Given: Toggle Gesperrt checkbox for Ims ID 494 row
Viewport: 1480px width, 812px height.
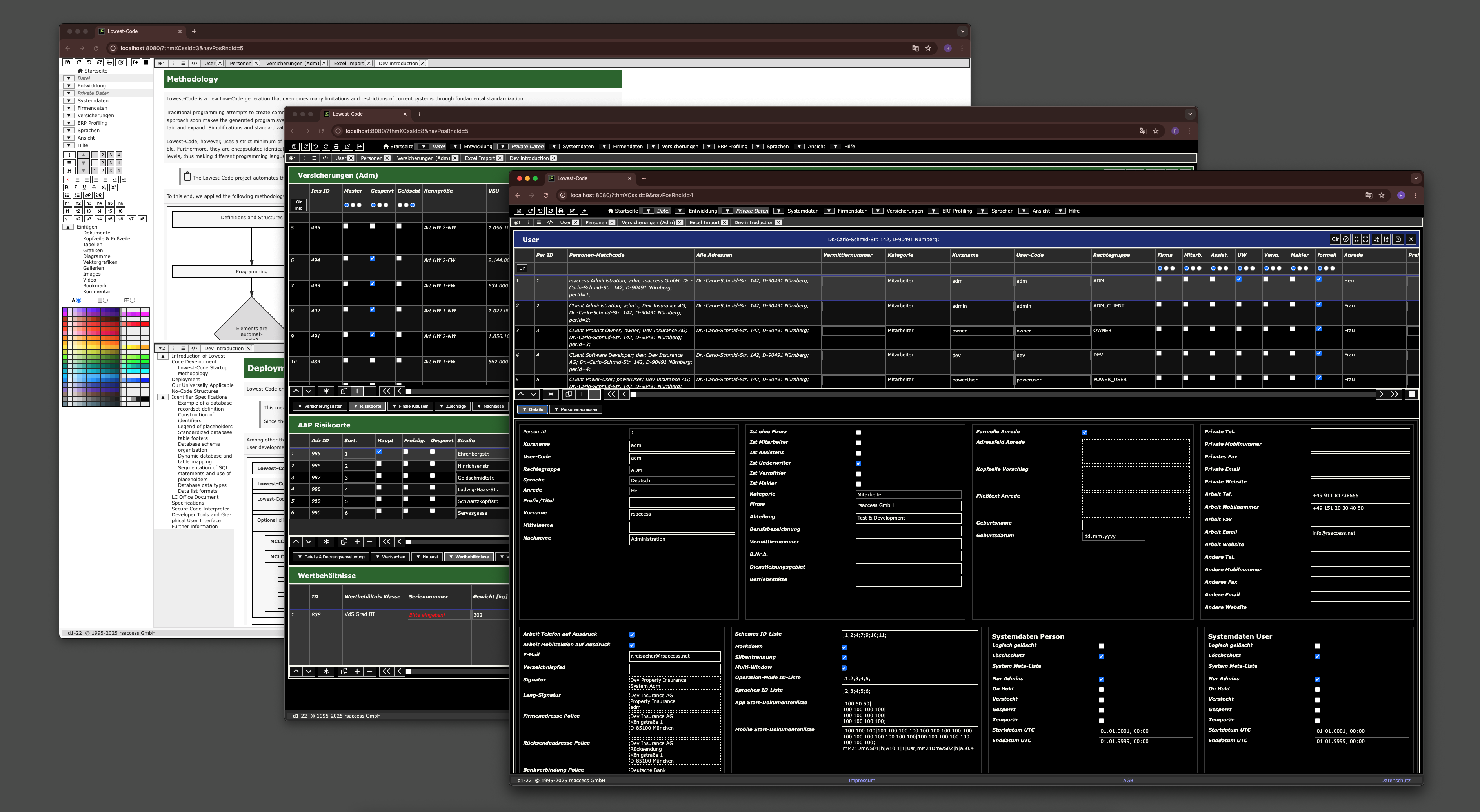Looking at the screenshot, I should [372, 258].
